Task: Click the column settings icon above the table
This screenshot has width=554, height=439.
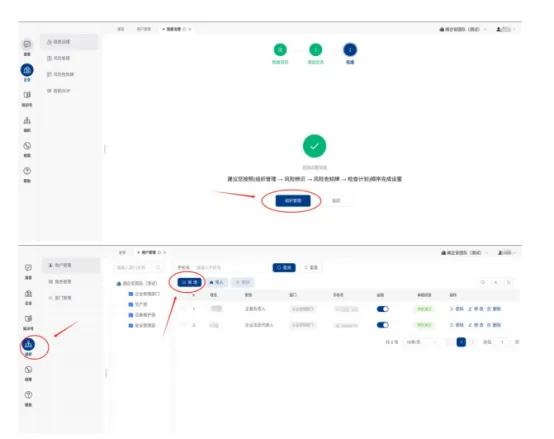Action: pos(509,282)
